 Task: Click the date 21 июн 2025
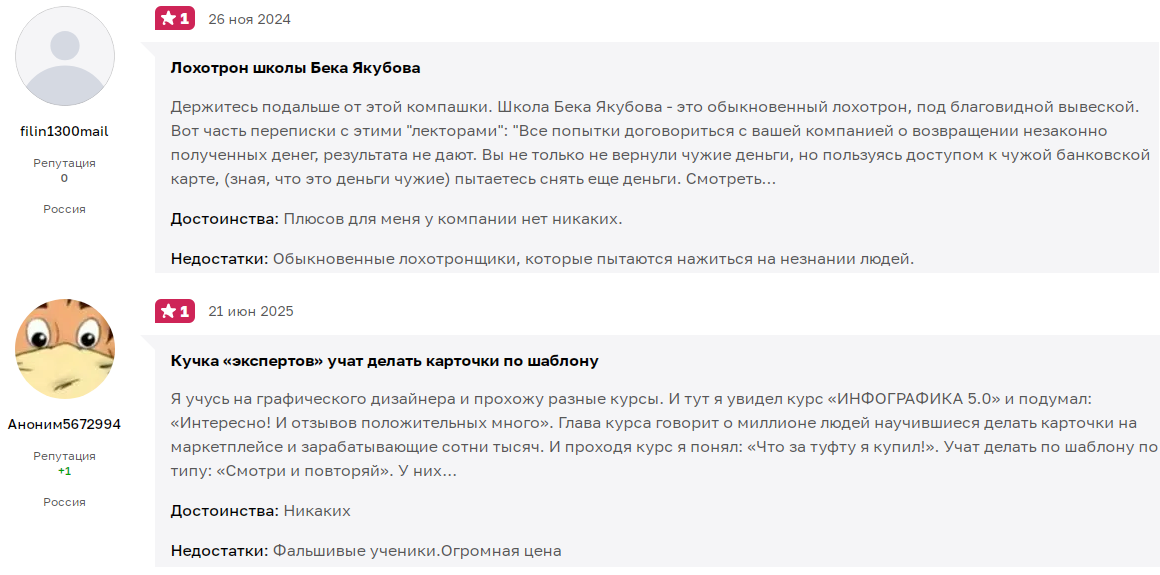tap(251, 312)
